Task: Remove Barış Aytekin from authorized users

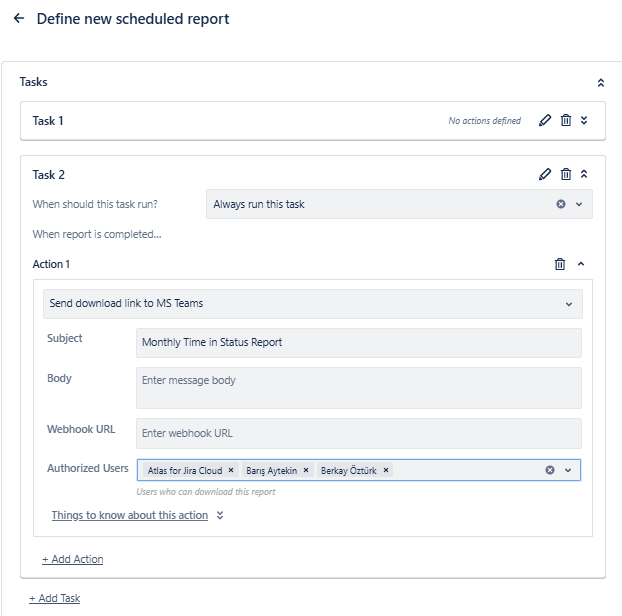Action: click(306, 470)
